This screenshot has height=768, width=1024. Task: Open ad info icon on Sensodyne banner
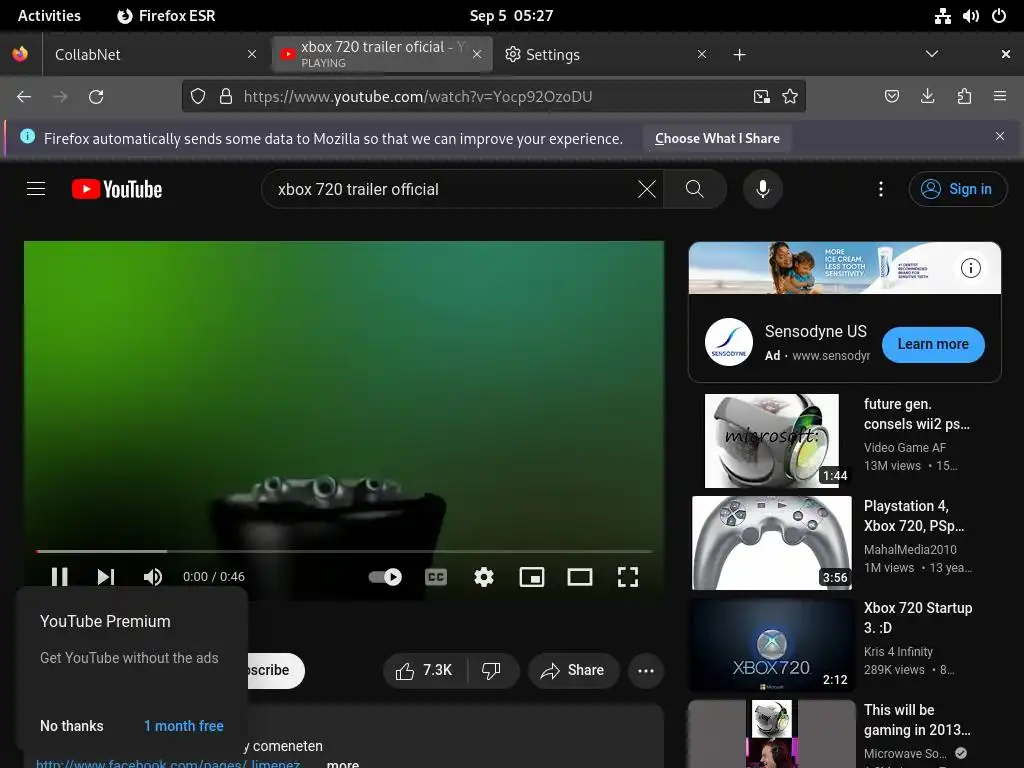pyautogui.click(x=970, y=268)
